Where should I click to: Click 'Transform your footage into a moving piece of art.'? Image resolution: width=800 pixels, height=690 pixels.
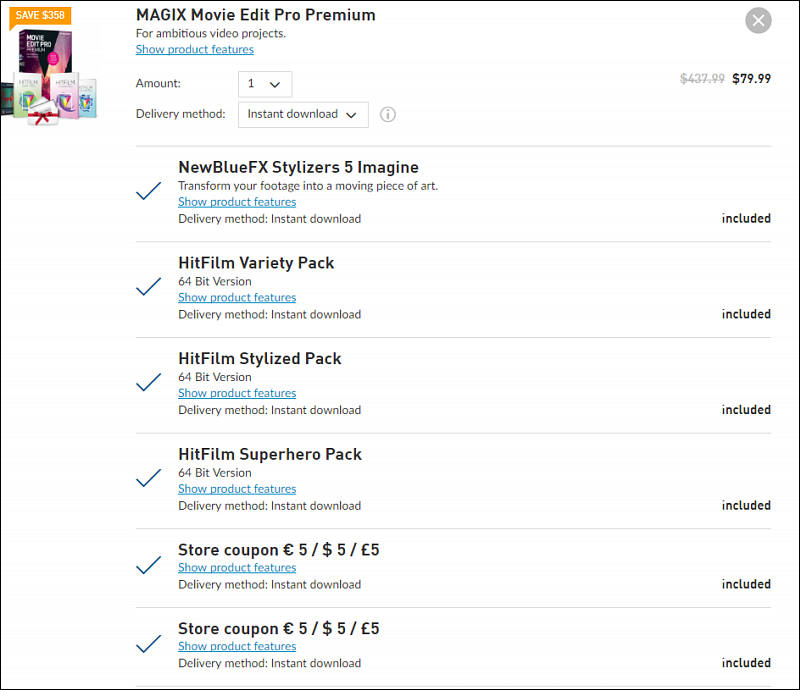308,186
